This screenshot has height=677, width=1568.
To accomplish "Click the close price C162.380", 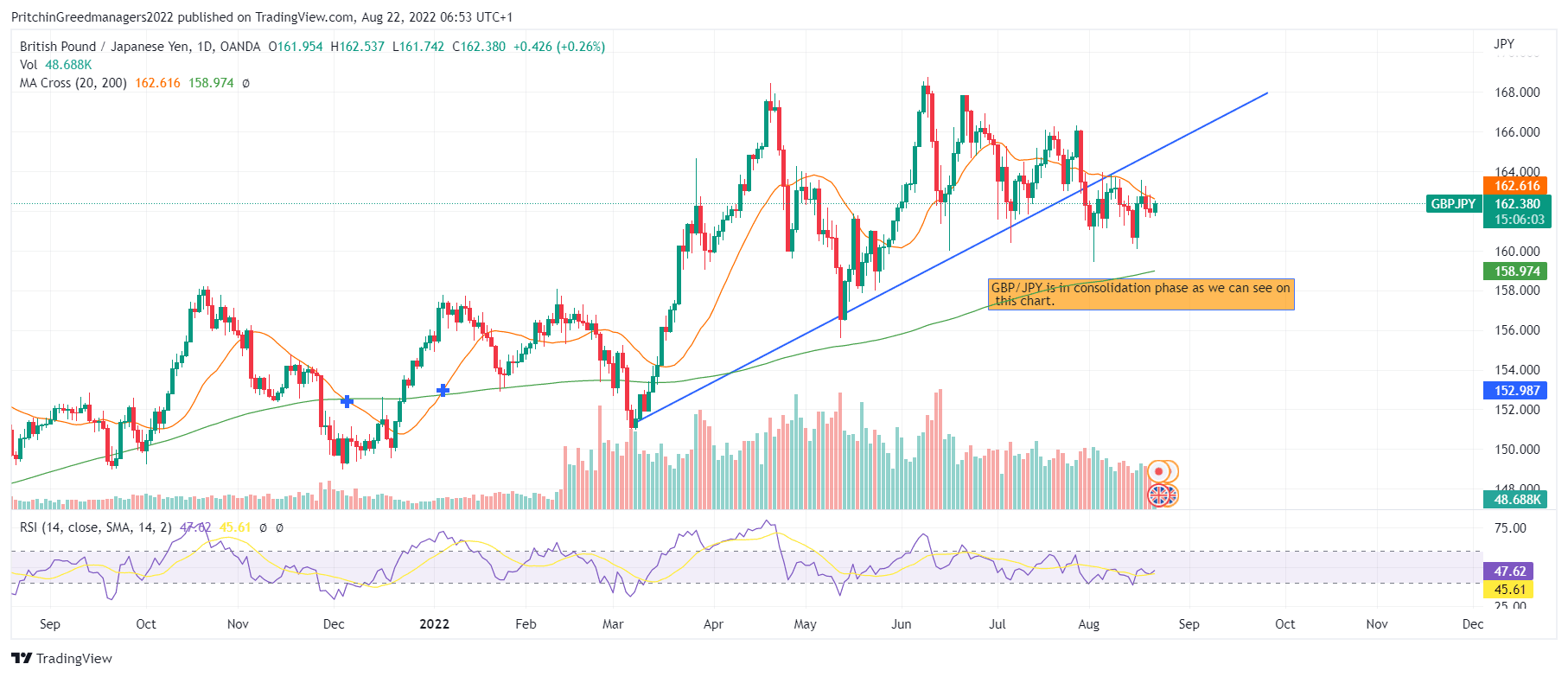I will [x=479, y=47].
